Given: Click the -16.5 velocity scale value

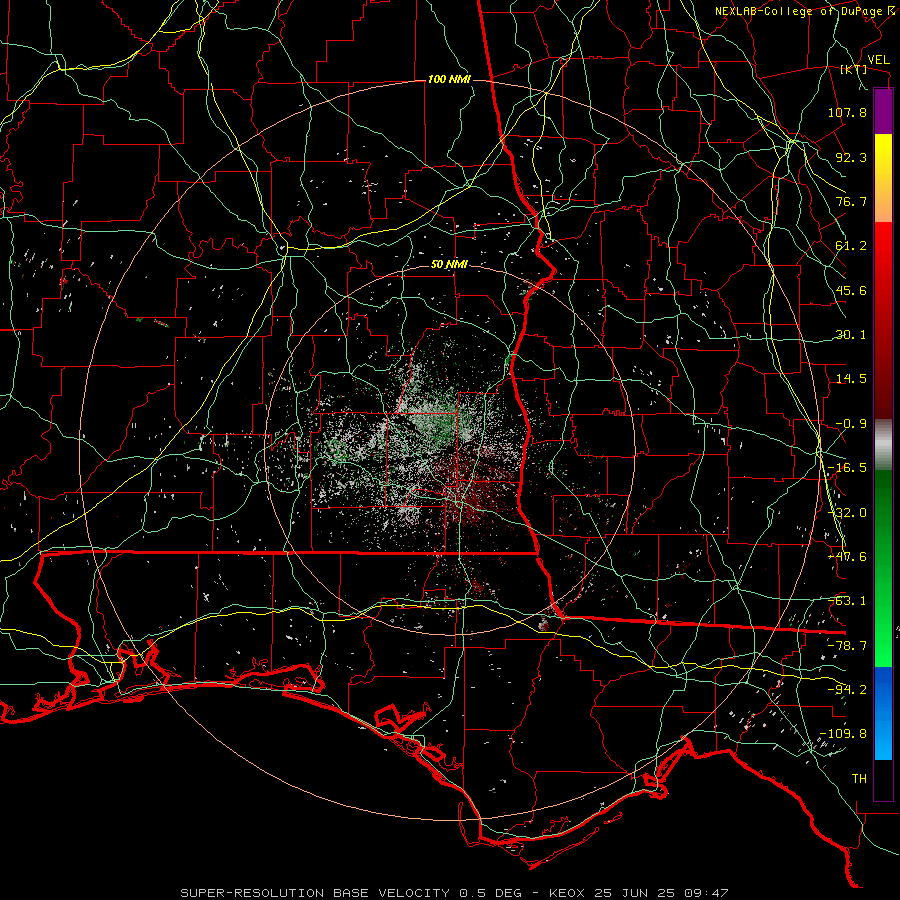Looking at the screenshot, I should point(847,468).
